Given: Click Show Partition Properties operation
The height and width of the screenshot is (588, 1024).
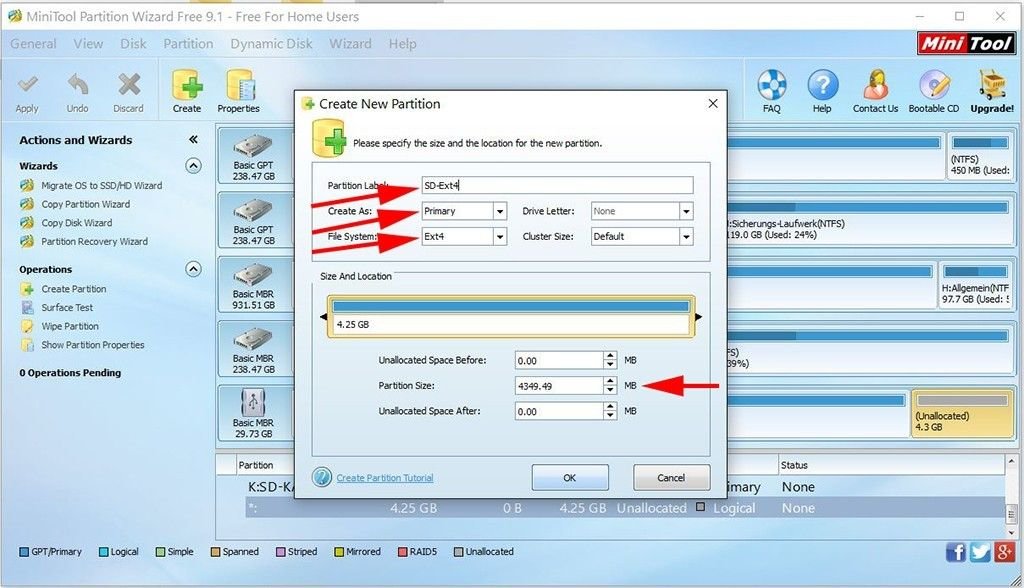Looking at the screenshot, I should [93, 345].
